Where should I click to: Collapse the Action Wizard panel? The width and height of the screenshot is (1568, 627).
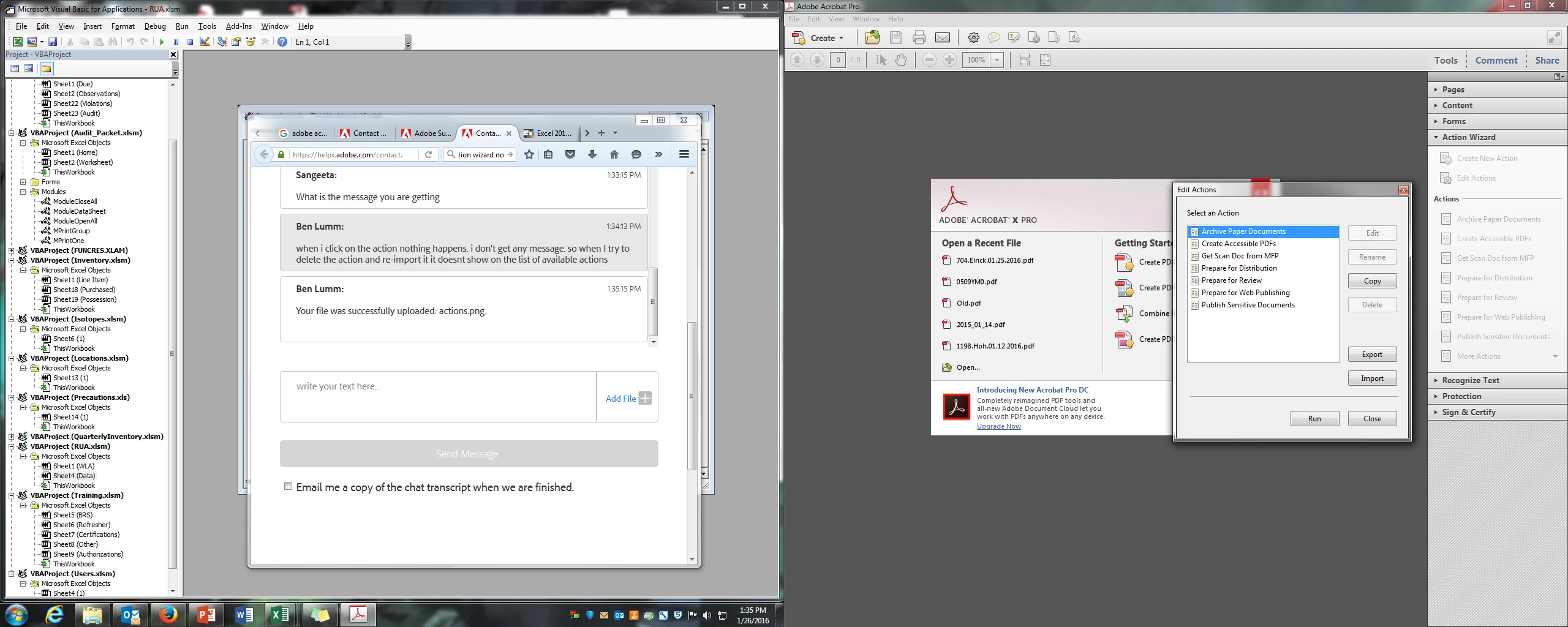[1436, 137]
